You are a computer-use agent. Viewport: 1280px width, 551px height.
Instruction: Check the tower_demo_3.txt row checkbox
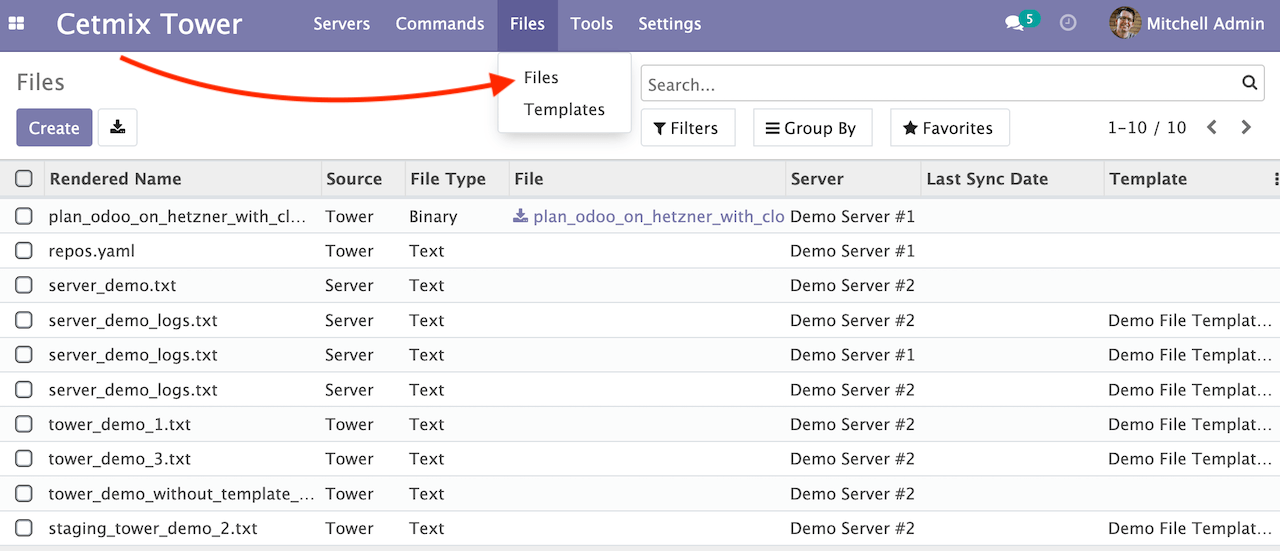click(24, 459)
